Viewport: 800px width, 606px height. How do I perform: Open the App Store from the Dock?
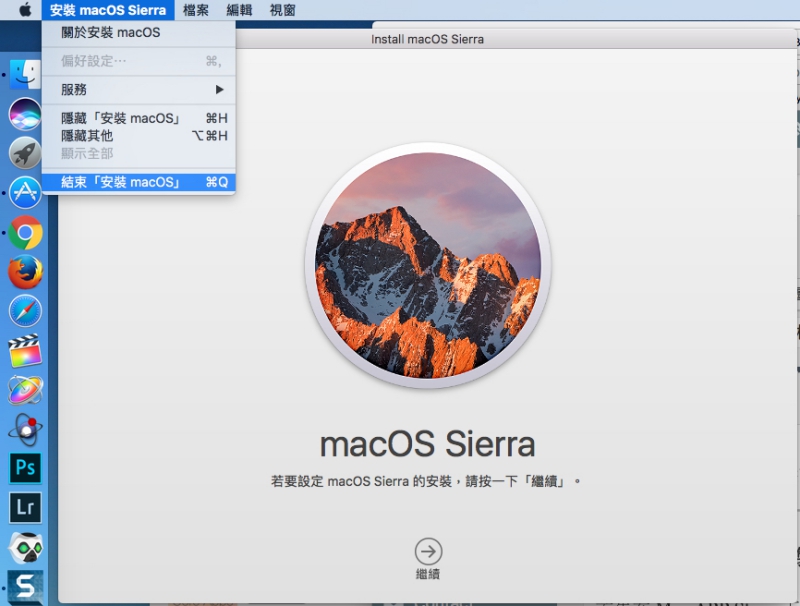coord(25,192)
